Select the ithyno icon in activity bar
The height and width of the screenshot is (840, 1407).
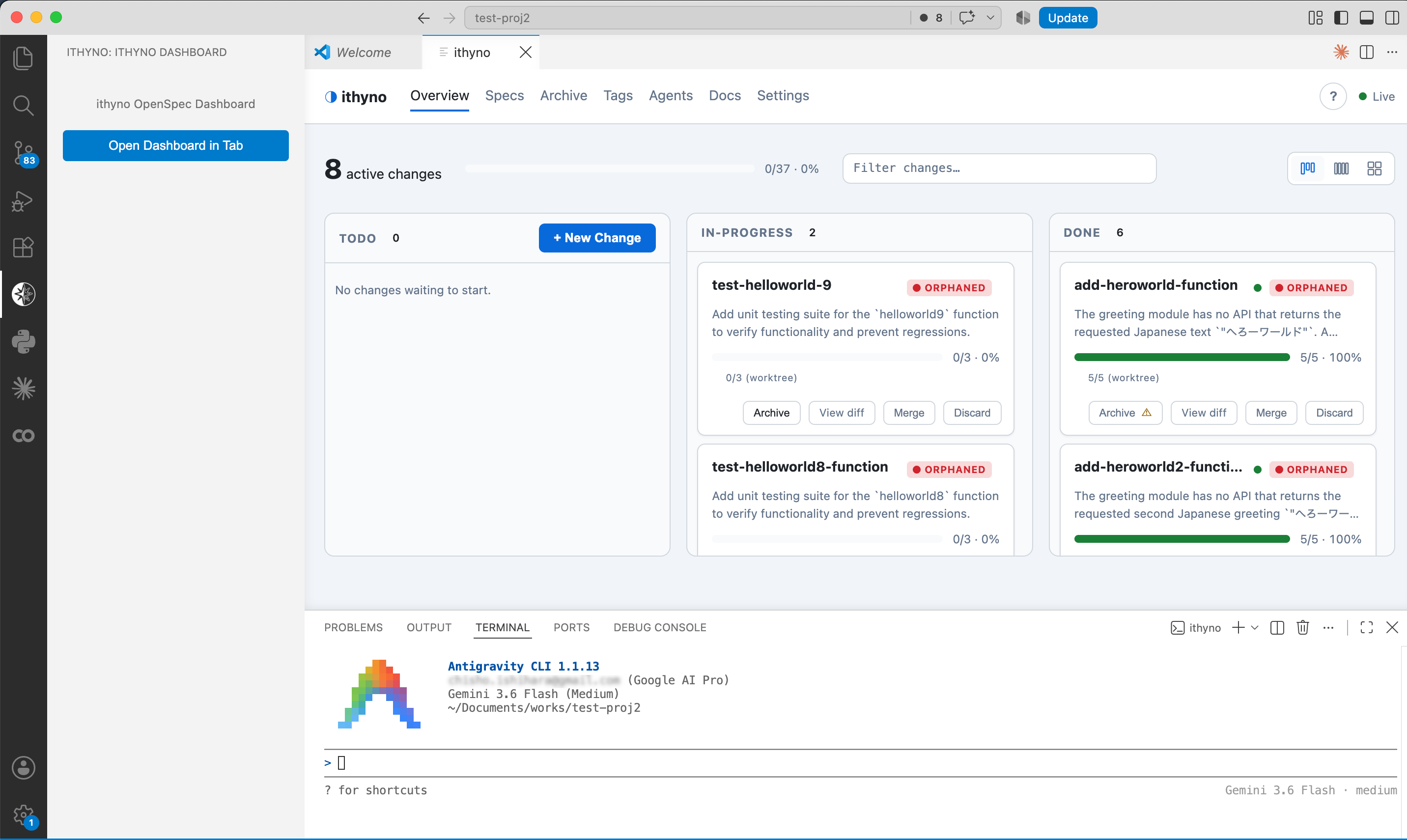(x=23, y=294)
